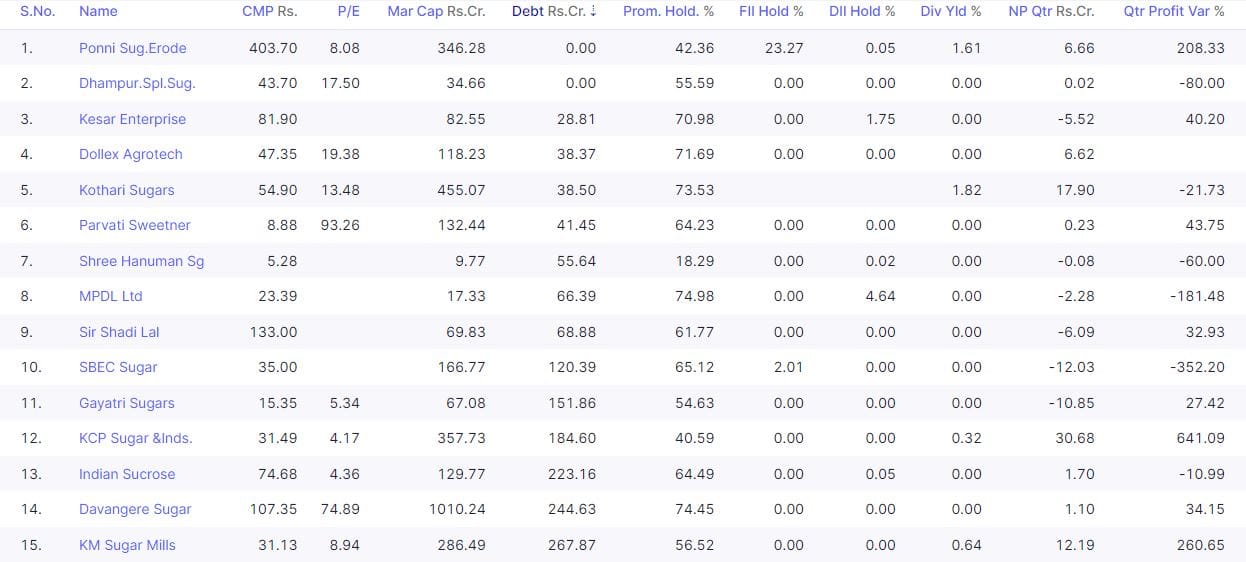Click the Qtr Profit Var % header
Viewport: 1246px width, 562px height.
(x=1173, y=11)
